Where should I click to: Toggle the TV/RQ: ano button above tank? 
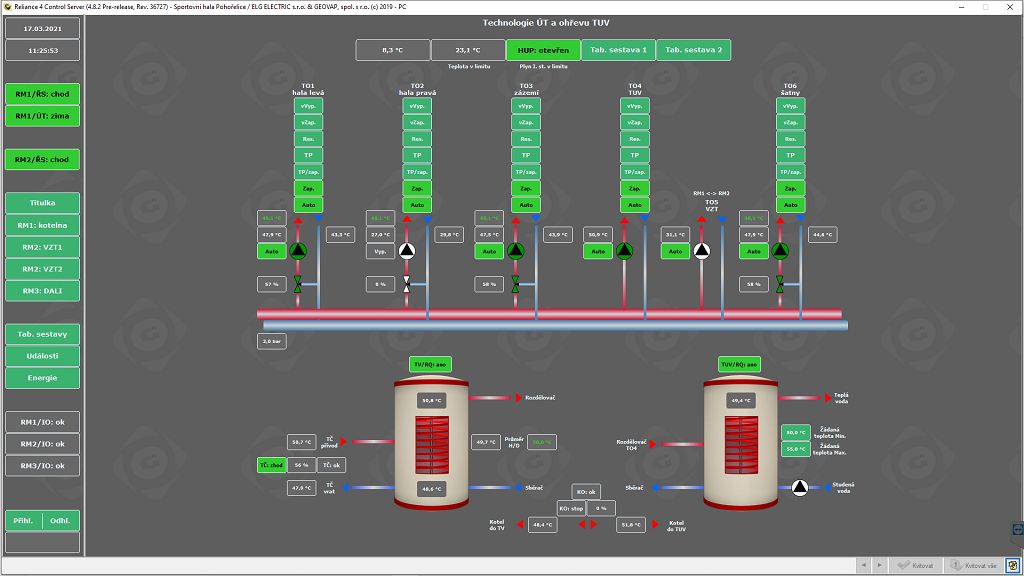pyautogui.click(x=431, y=364)
